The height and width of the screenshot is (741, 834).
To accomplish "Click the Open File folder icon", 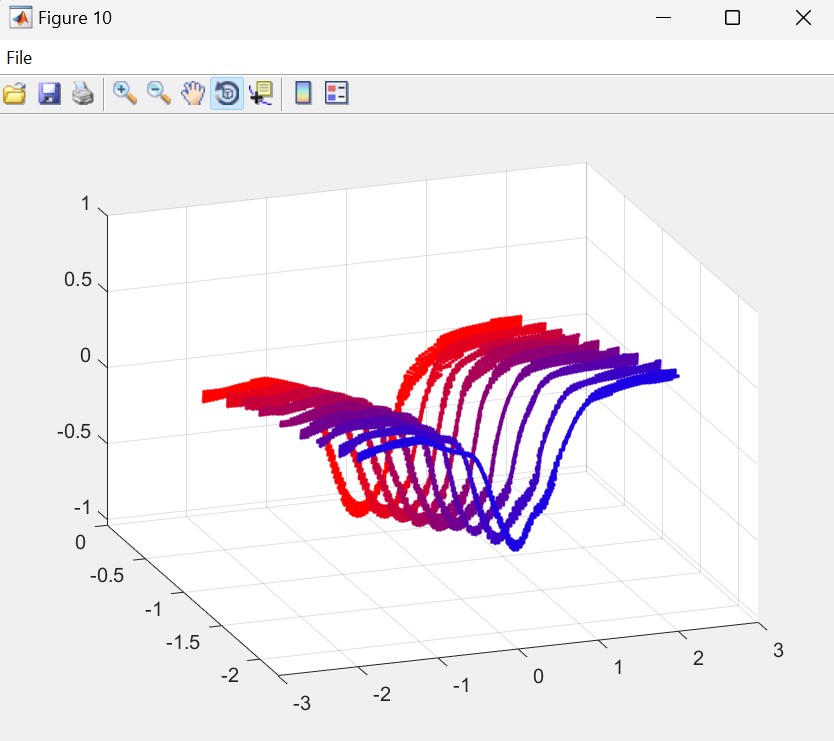I will [x=15, y=94].
